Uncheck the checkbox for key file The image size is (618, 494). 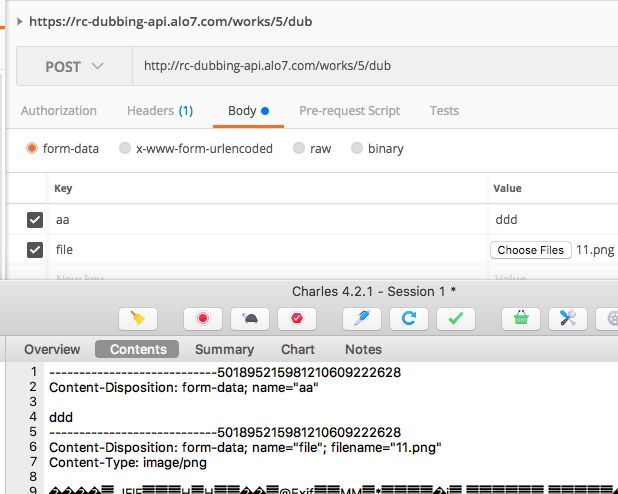35,250
